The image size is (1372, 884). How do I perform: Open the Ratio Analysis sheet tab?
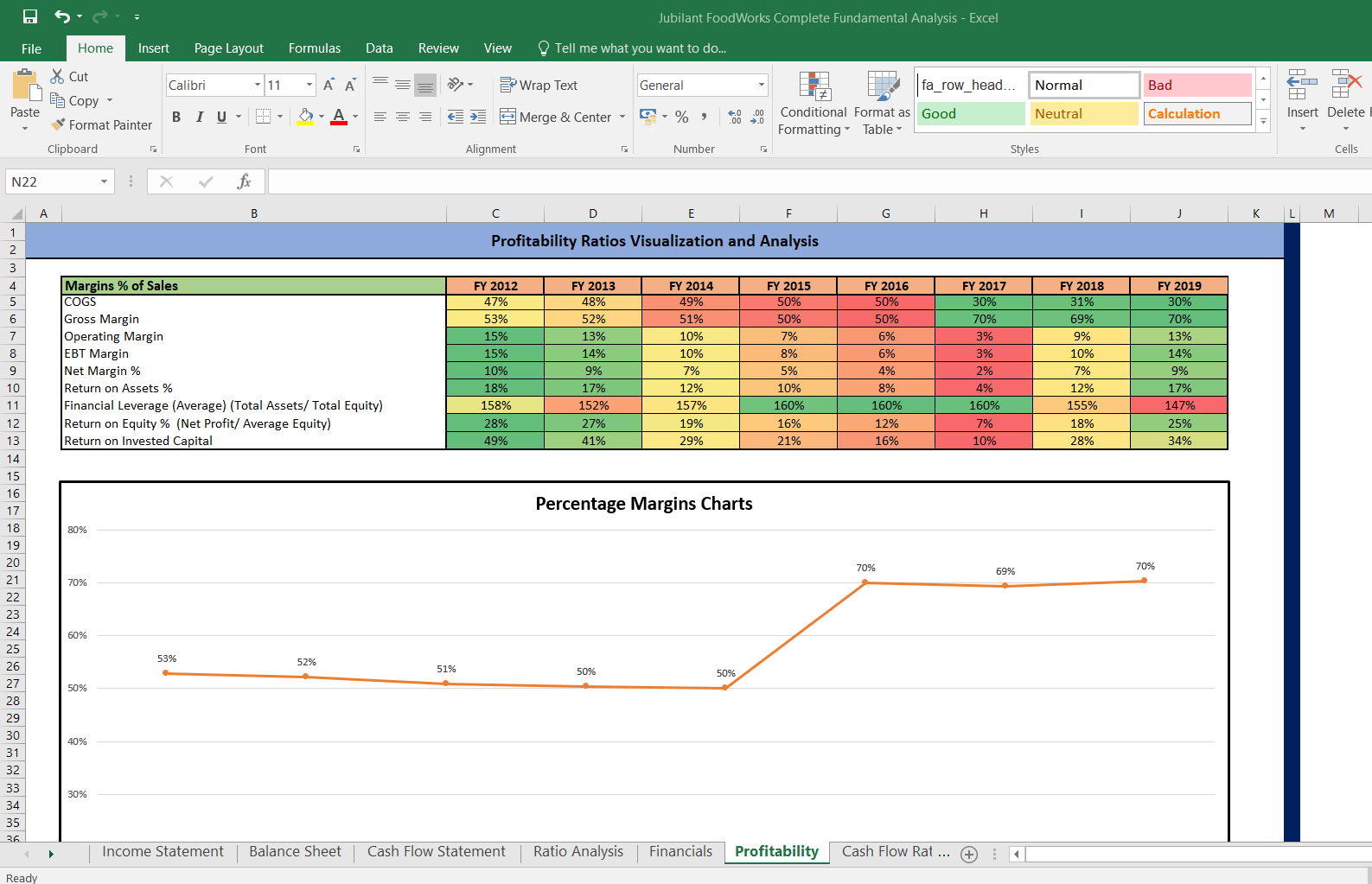tap(578, 852)
